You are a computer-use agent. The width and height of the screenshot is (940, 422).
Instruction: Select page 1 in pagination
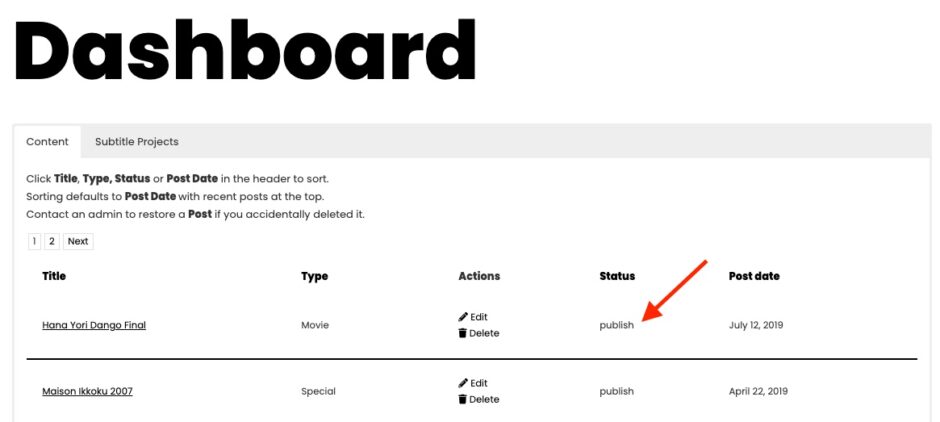(x=34, y=242)
